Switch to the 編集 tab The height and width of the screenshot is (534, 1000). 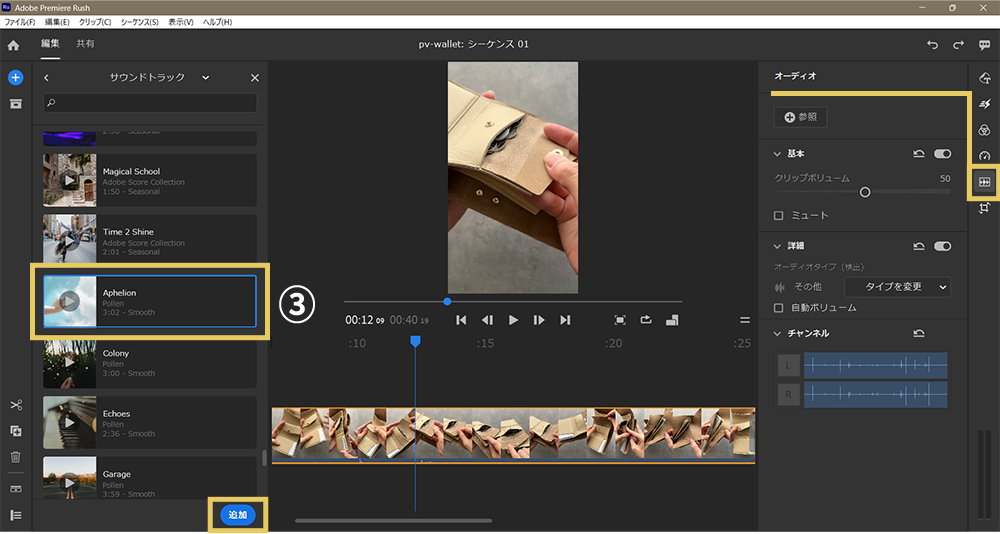(50, 44)
